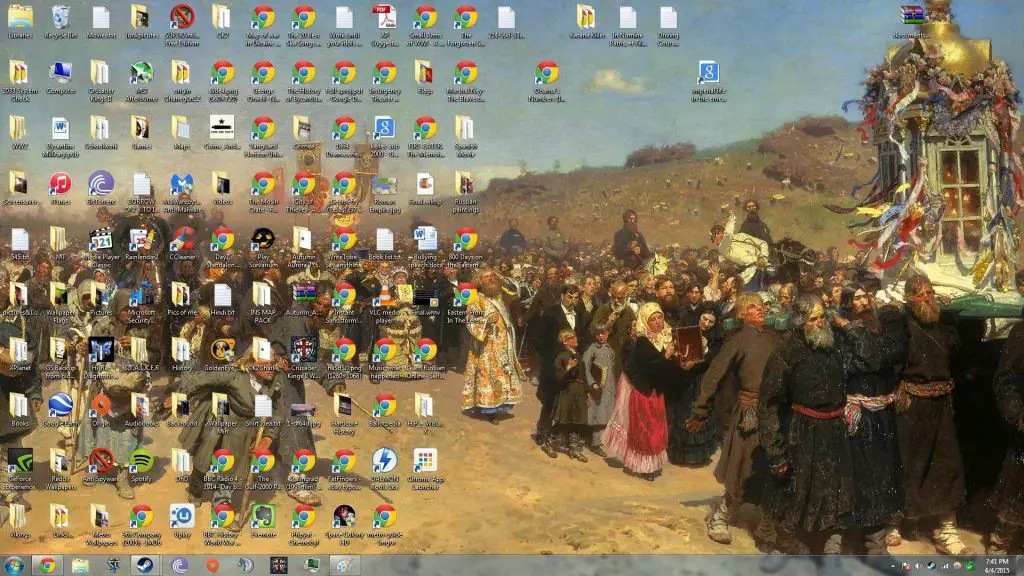Open Steam from the taskbar
The image size is (1024, 576).
144,566
